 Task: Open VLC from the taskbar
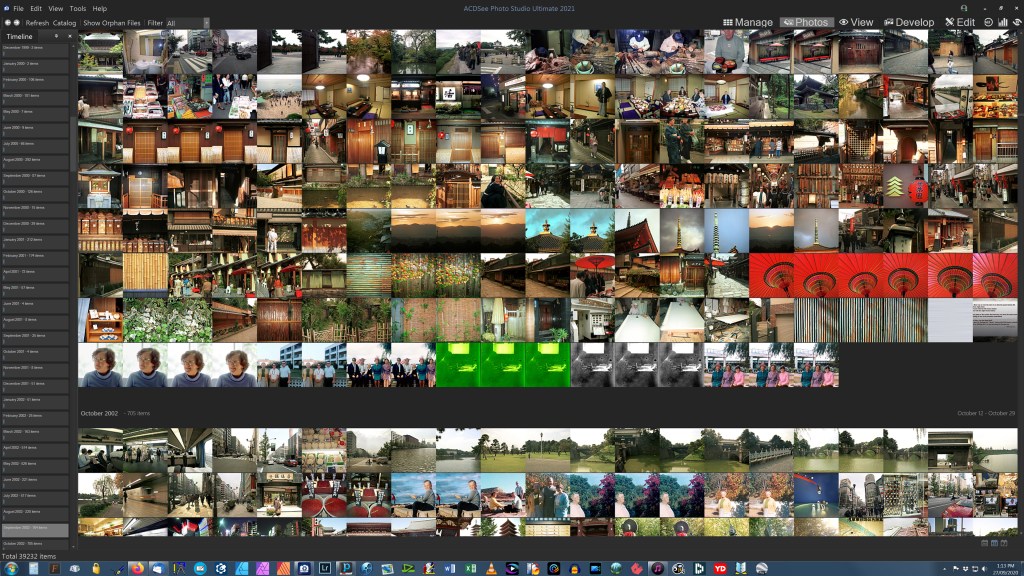[x=492, y=568]
